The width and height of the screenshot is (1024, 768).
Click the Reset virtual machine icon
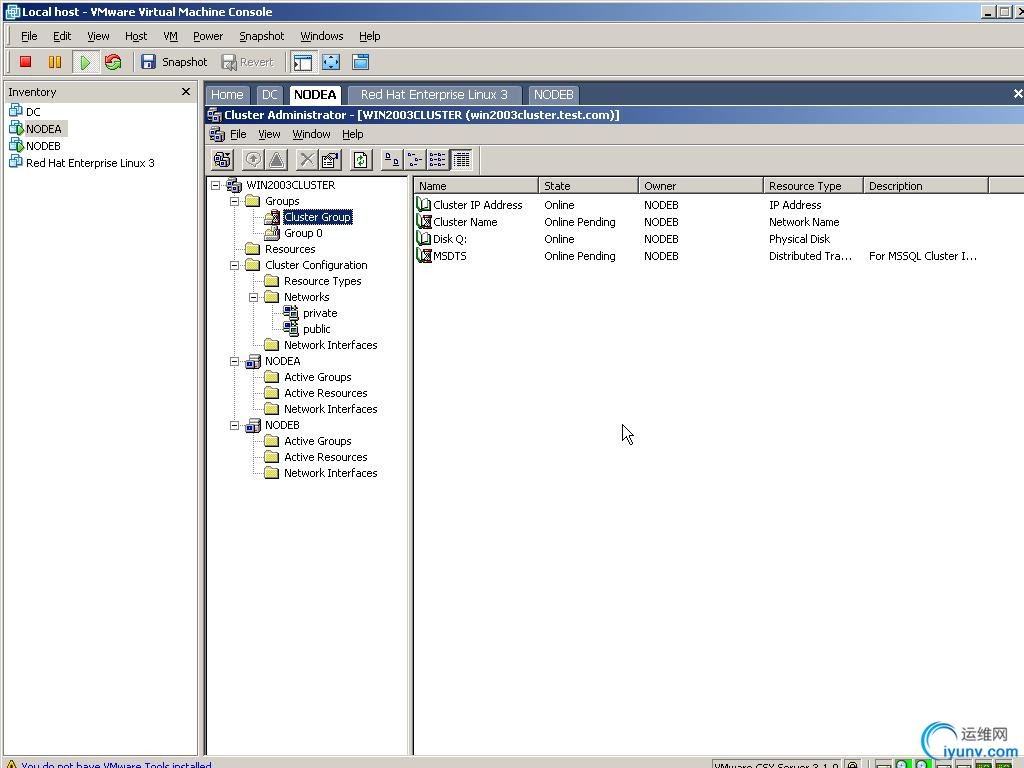click(113, 62)
